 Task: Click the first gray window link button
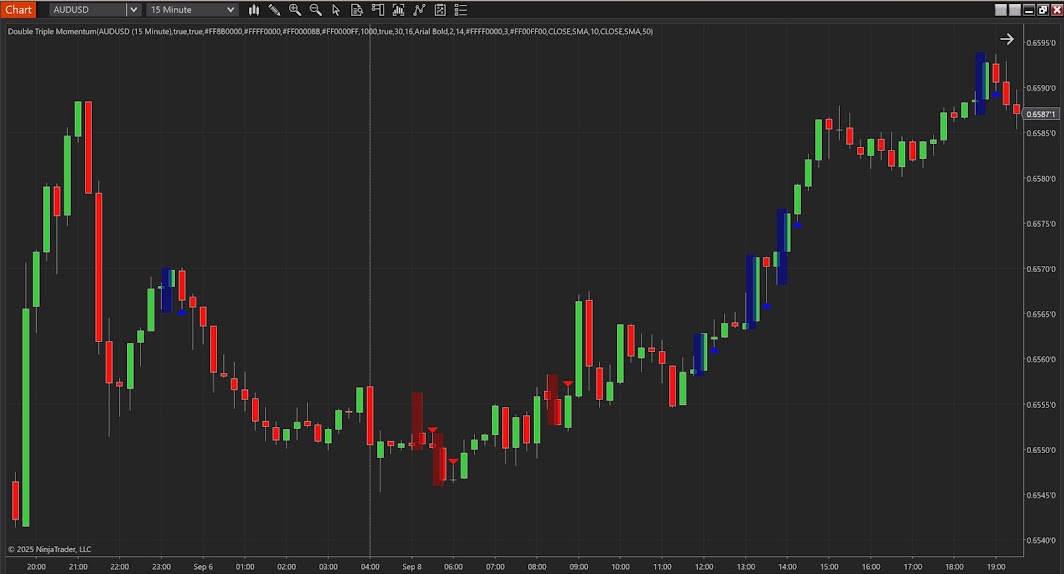tap(1001, 10)
